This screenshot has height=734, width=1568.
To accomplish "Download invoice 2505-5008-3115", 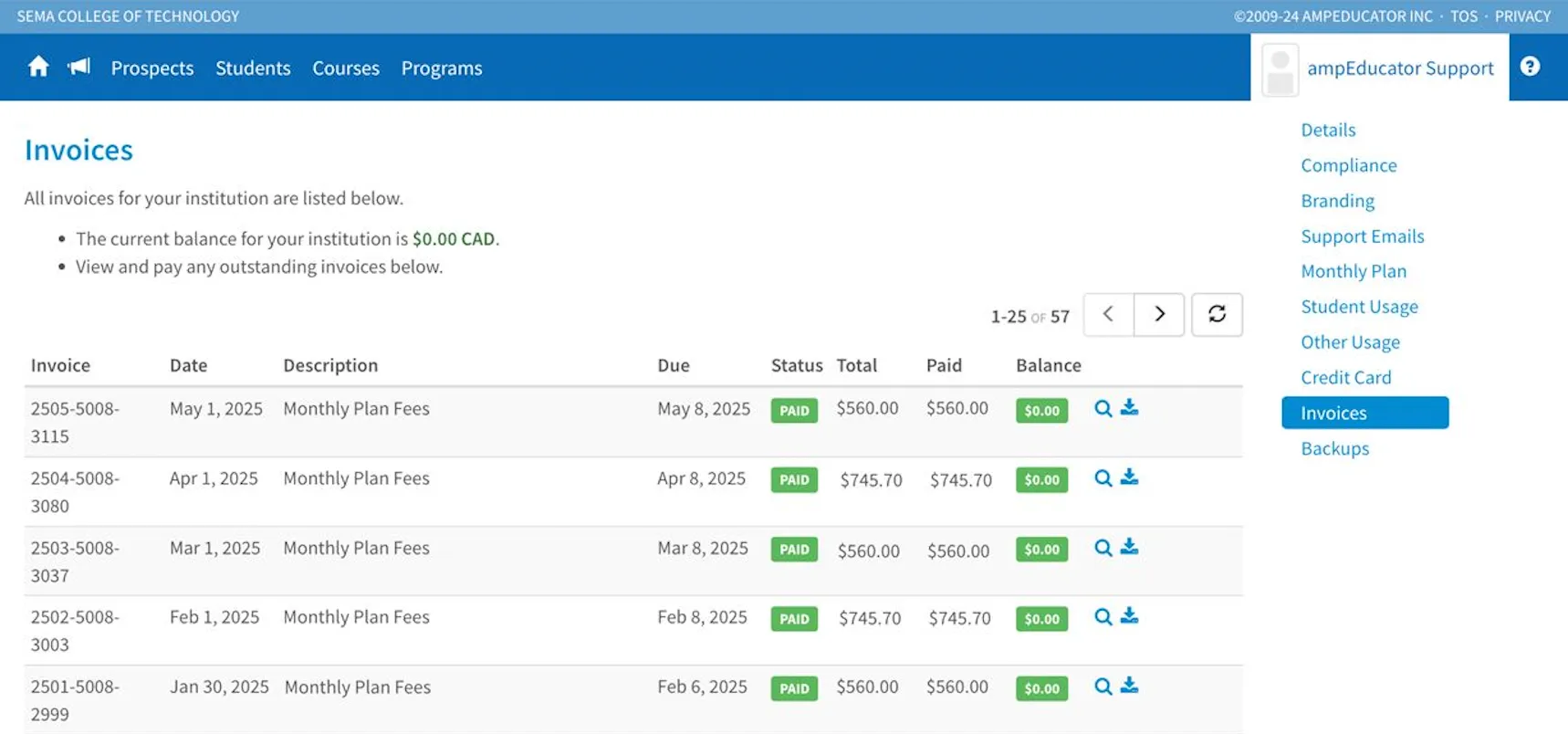I will (1129, 407).
